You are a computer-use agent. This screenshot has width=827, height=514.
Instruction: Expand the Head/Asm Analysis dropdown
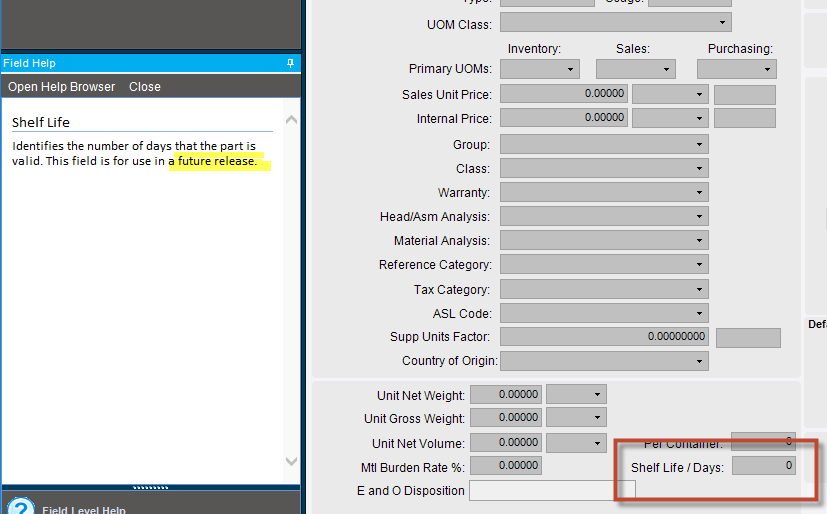[699, 216]
